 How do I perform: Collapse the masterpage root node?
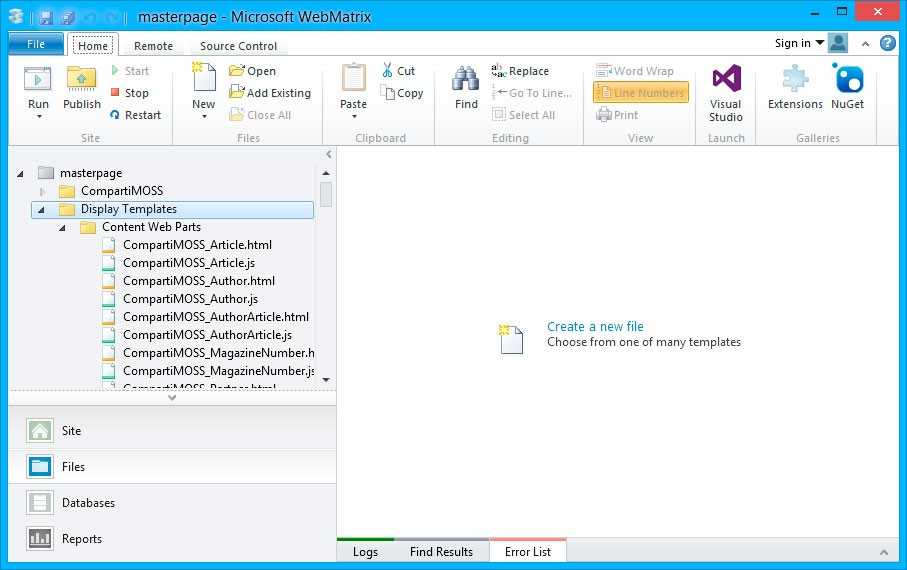click(x=20, y=173)
